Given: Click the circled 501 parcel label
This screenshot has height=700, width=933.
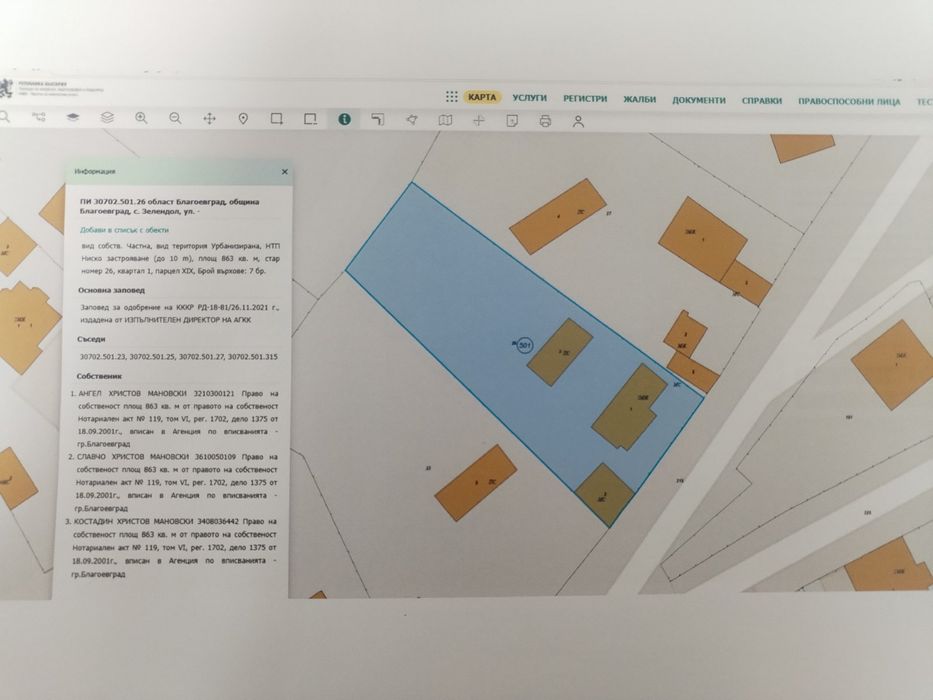Looking at the screenshot, I should pos(524,345).
